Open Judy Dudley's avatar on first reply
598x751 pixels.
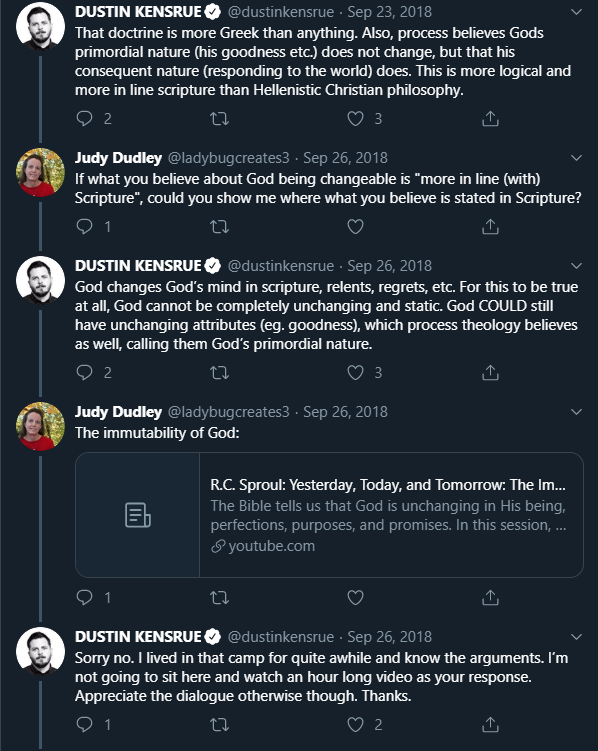[40, 172]
